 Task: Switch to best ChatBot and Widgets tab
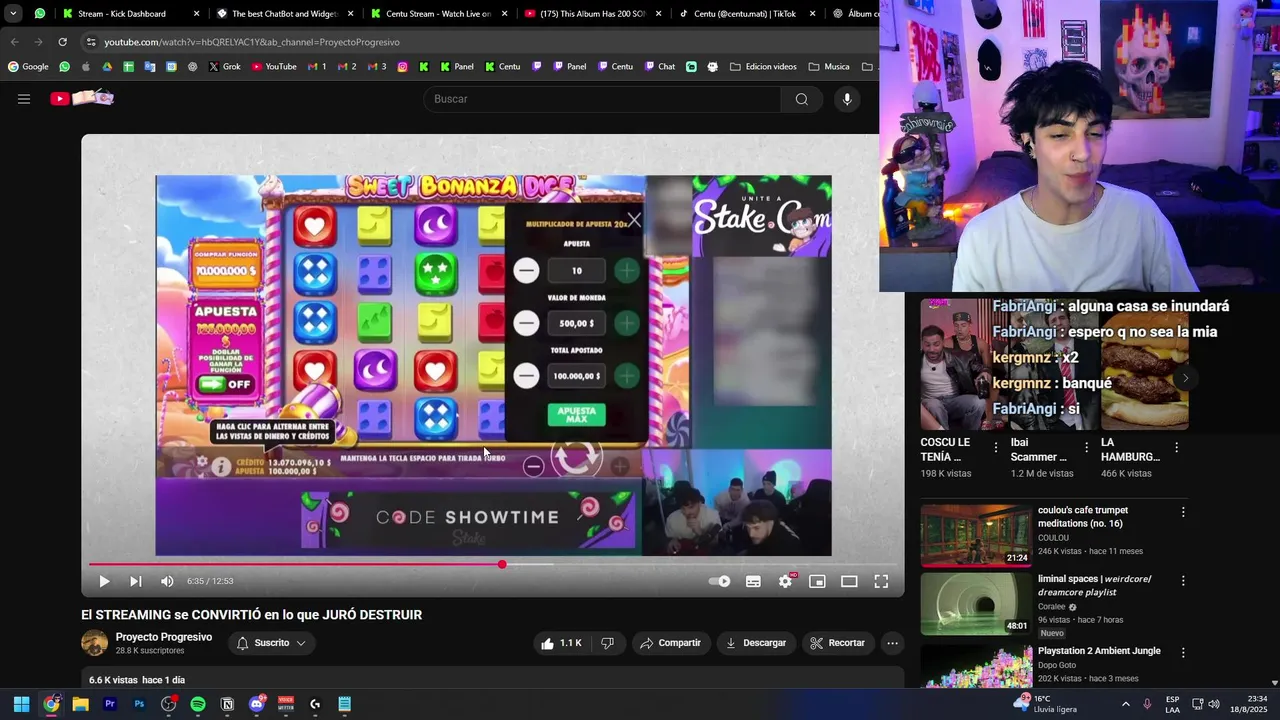(x=284, y=14)
